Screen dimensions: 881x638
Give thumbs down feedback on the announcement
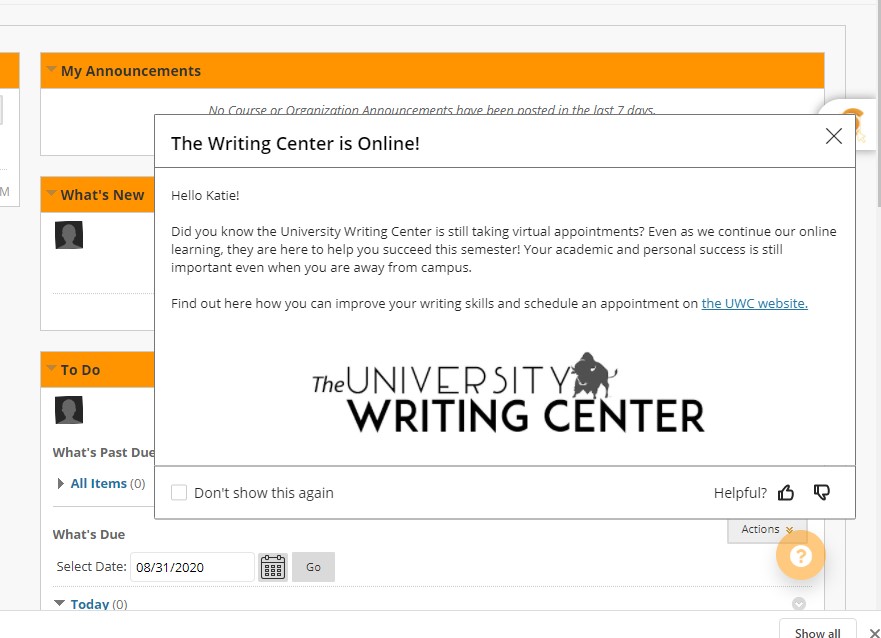coord(821,492)
